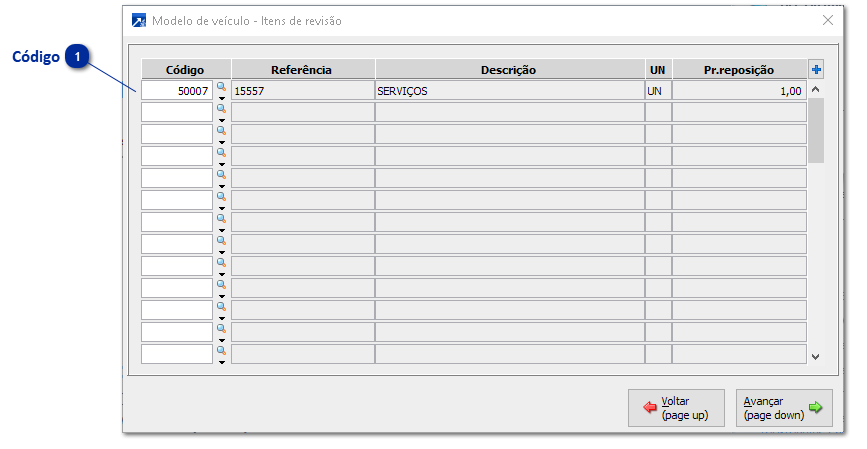The height and width of the screenshot is (449, 867).
Task: Click the Descrição column header
Action: click(x=510, y=70)
